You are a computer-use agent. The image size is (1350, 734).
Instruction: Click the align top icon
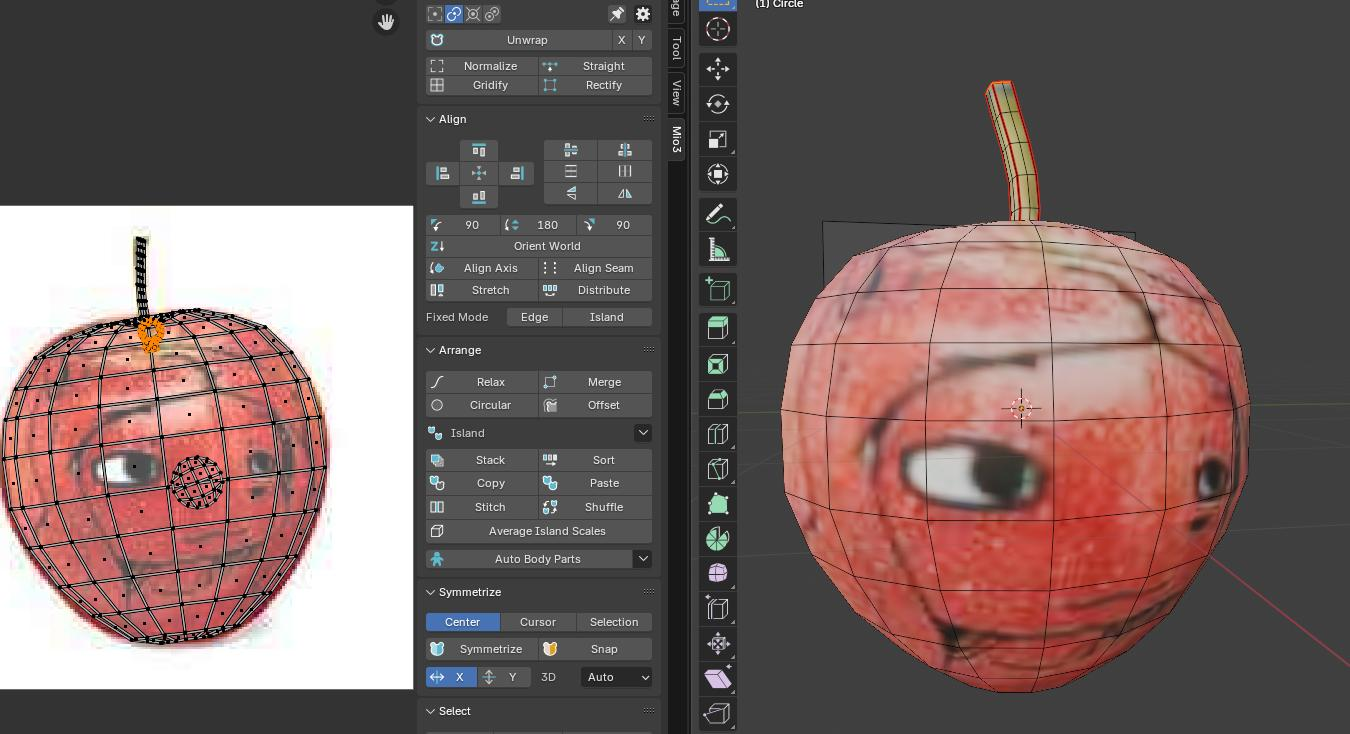click(x=479, y=151)
